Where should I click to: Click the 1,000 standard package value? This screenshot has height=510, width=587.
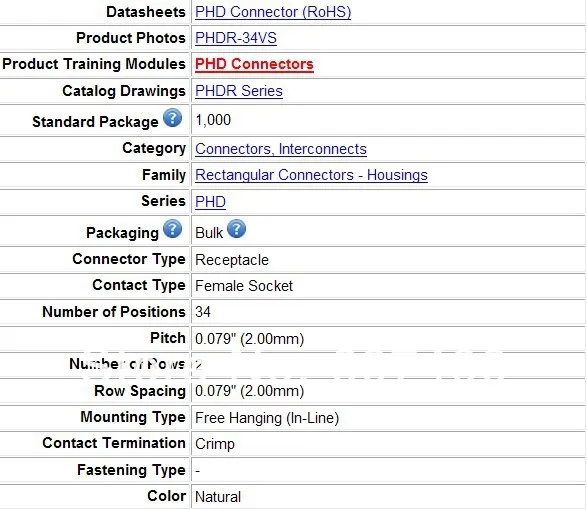213,120
